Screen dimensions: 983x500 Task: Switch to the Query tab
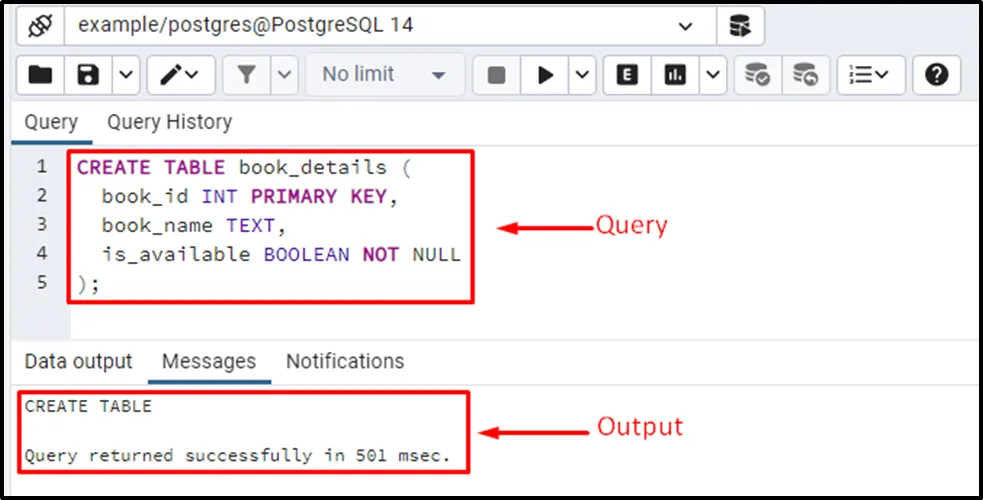coord(51,122)
